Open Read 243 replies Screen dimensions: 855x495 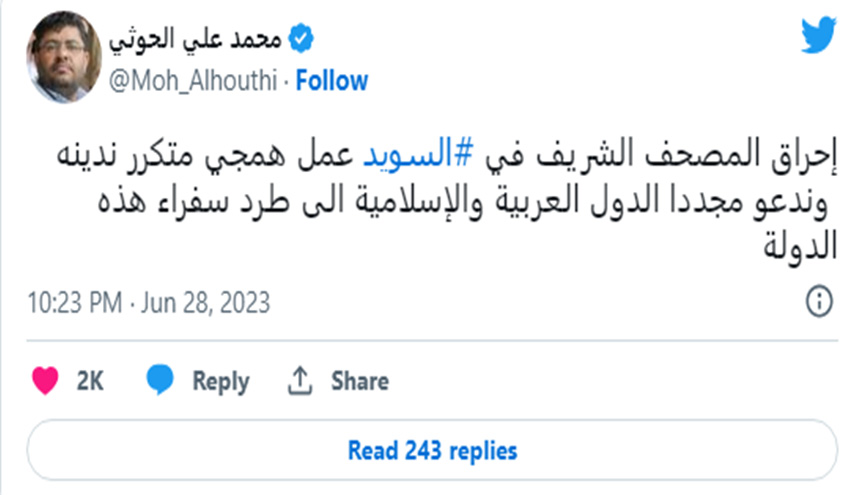[432, 450]
